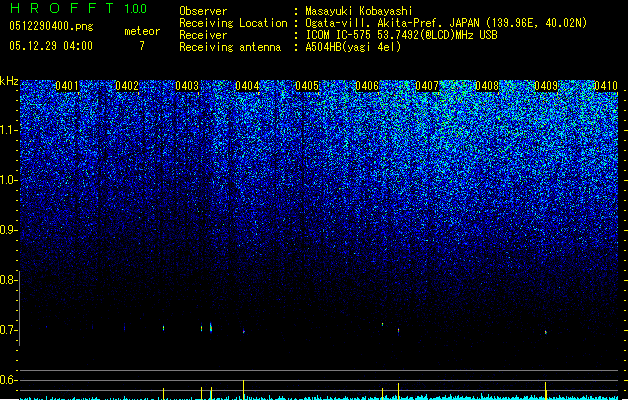The width and height of the screenshot is (629, 400).
Task: Click the 0408 time marker
Action: point(487,86)
